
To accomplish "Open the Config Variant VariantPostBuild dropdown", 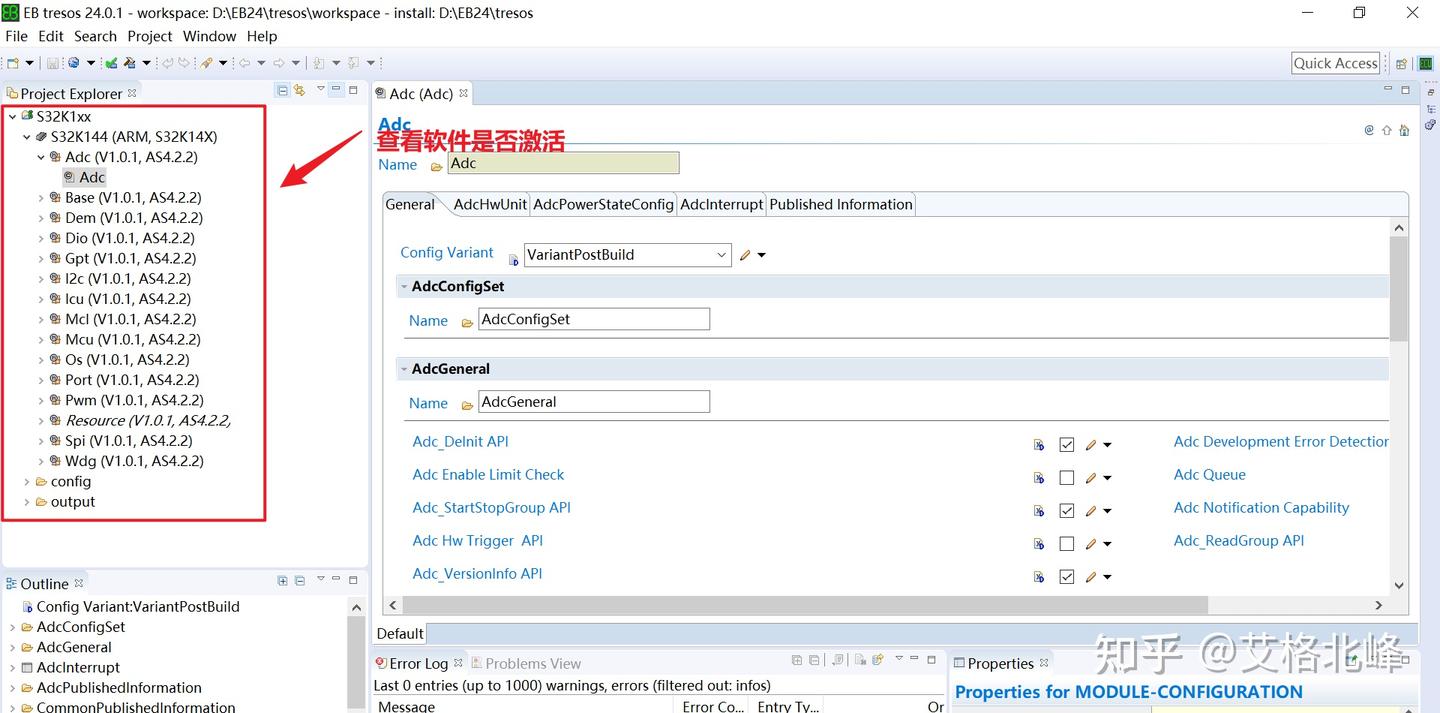I will pyautogui.click(x=722, y=255).
